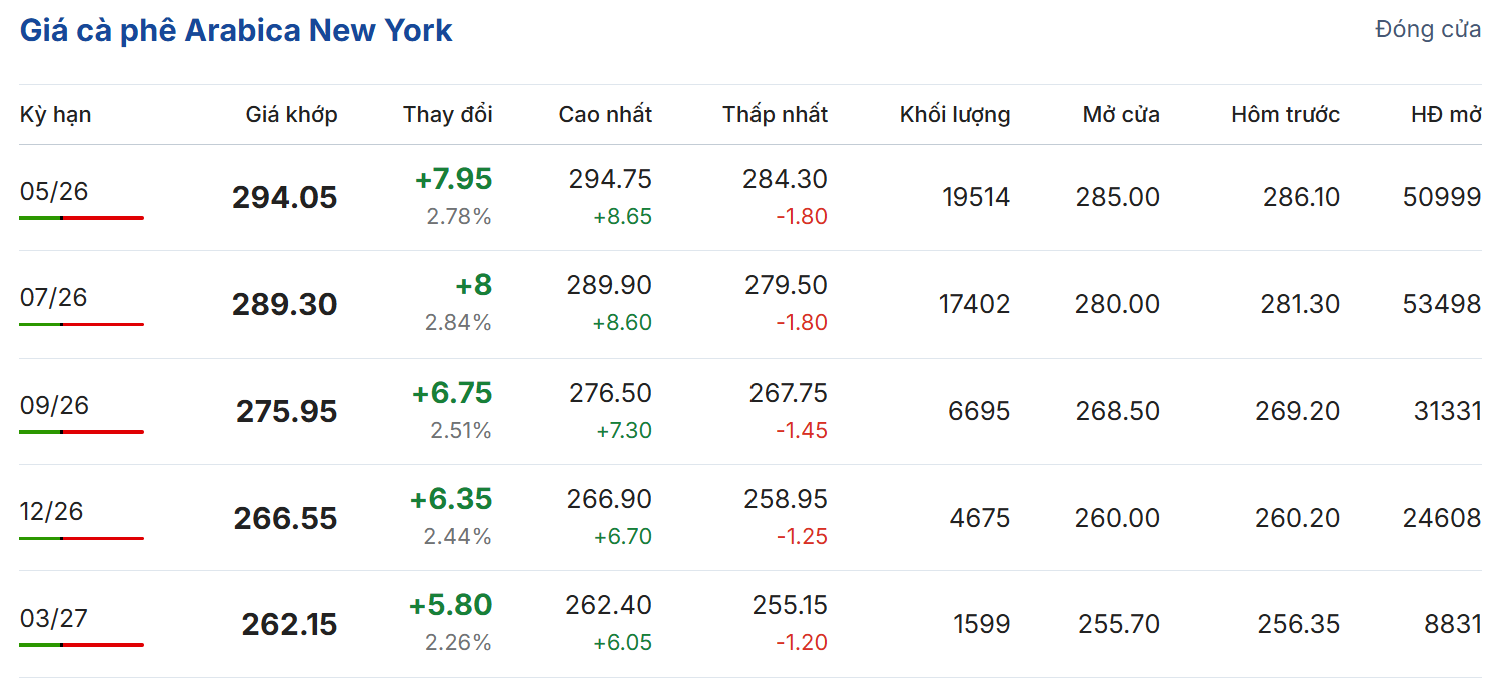
Task: Click the price range bar under 05/26
Action: click(x=81, y=218)
